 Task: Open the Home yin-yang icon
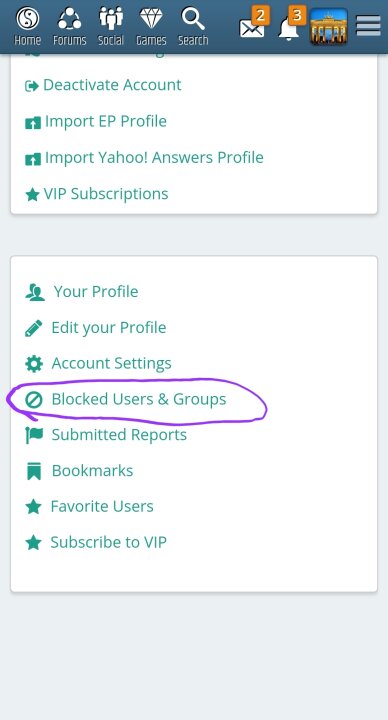28,19
